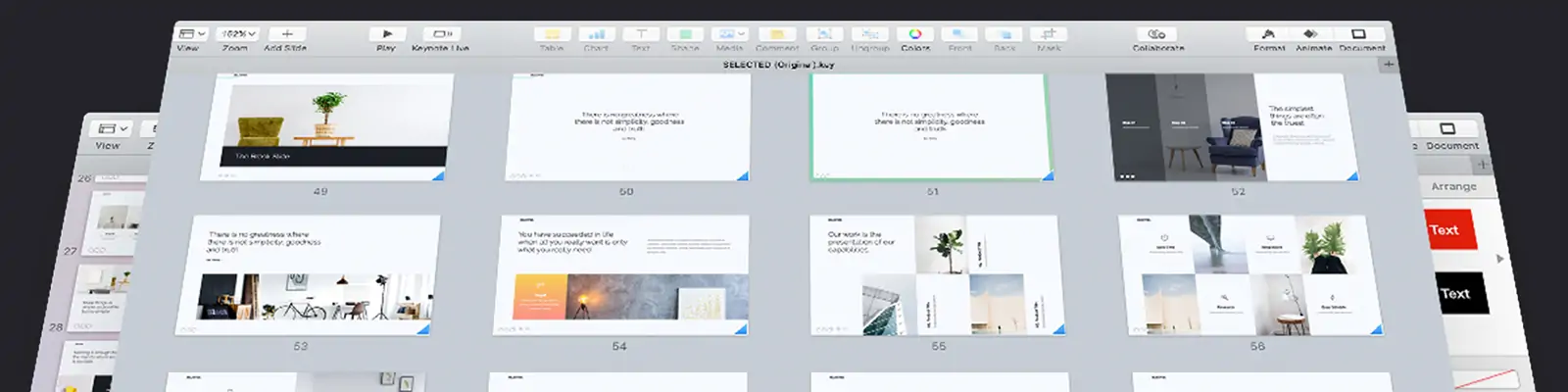Start Keynote Live from the toolbar
Viewport: 1568px width, 392px height.
pos(441,34)
